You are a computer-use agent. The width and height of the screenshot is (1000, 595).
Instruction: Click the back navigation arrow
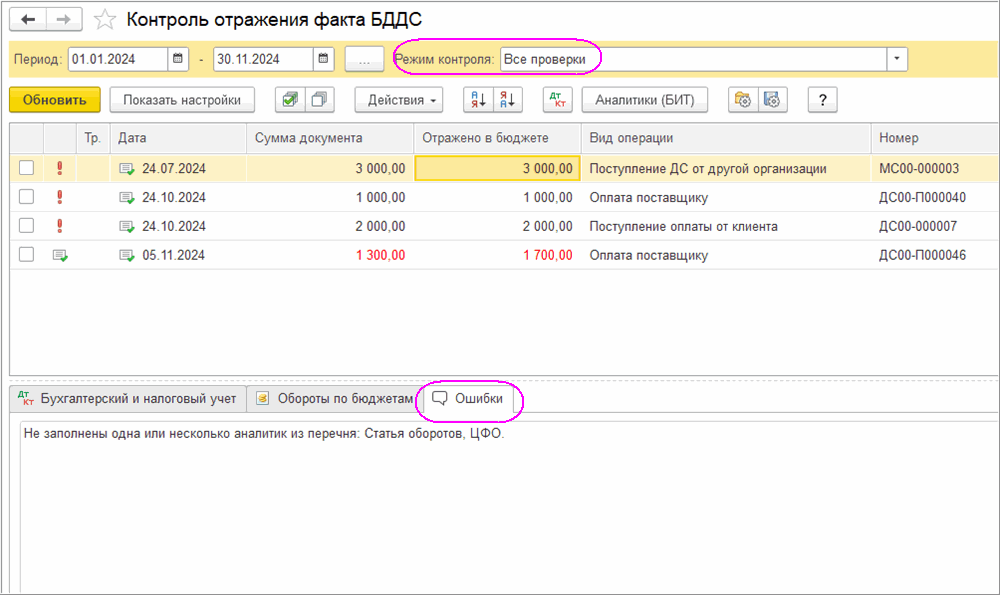coord(28,19)
